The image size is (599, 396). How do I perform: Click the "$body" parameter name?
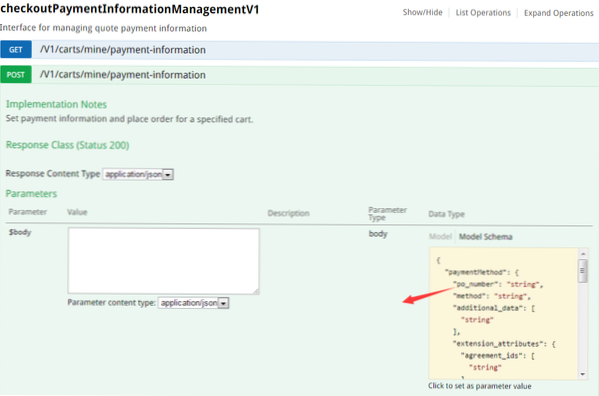(20, 232)
